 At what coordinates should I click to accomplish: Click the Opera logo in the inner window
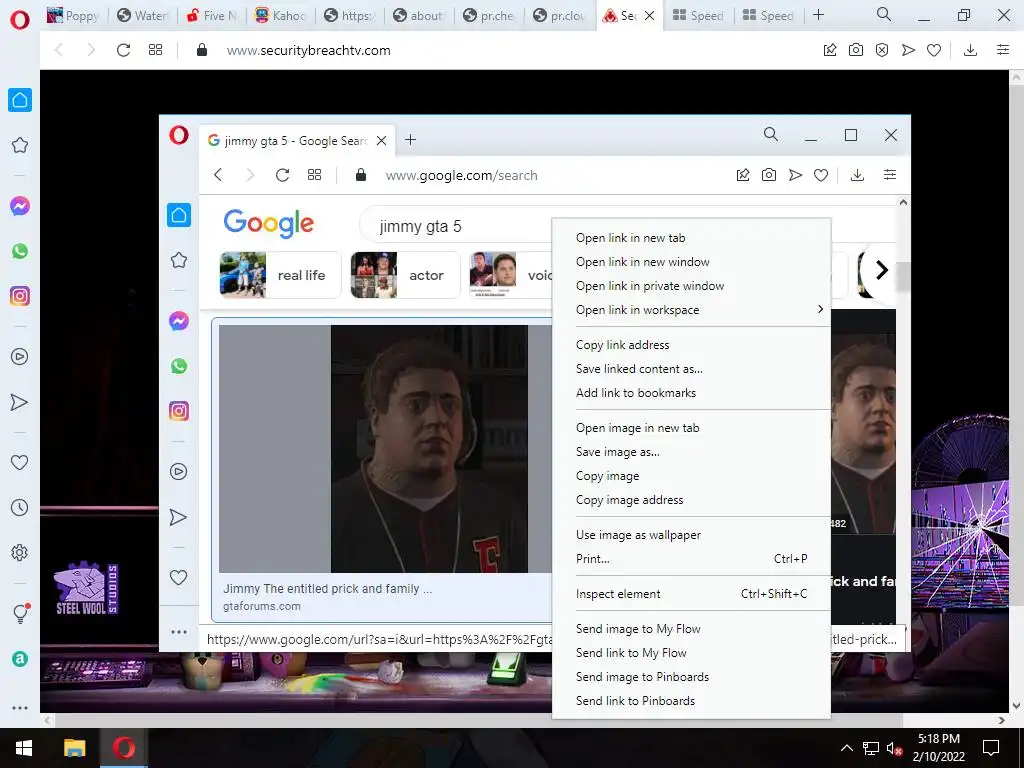coord(178,135)
